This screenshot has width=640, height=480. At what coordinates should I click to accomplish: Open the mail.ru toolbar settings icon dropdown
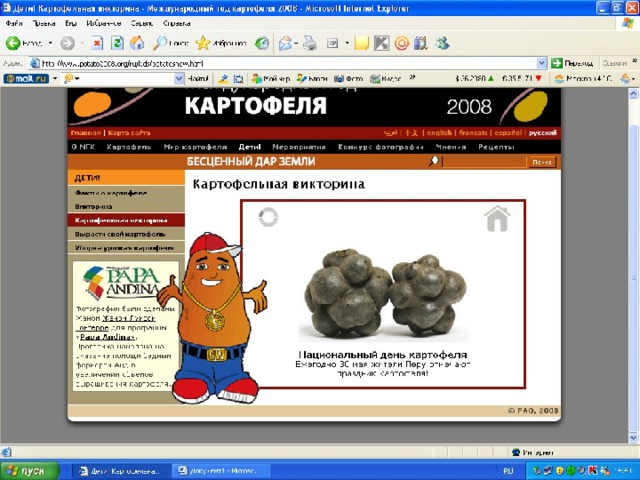(627, 78)
